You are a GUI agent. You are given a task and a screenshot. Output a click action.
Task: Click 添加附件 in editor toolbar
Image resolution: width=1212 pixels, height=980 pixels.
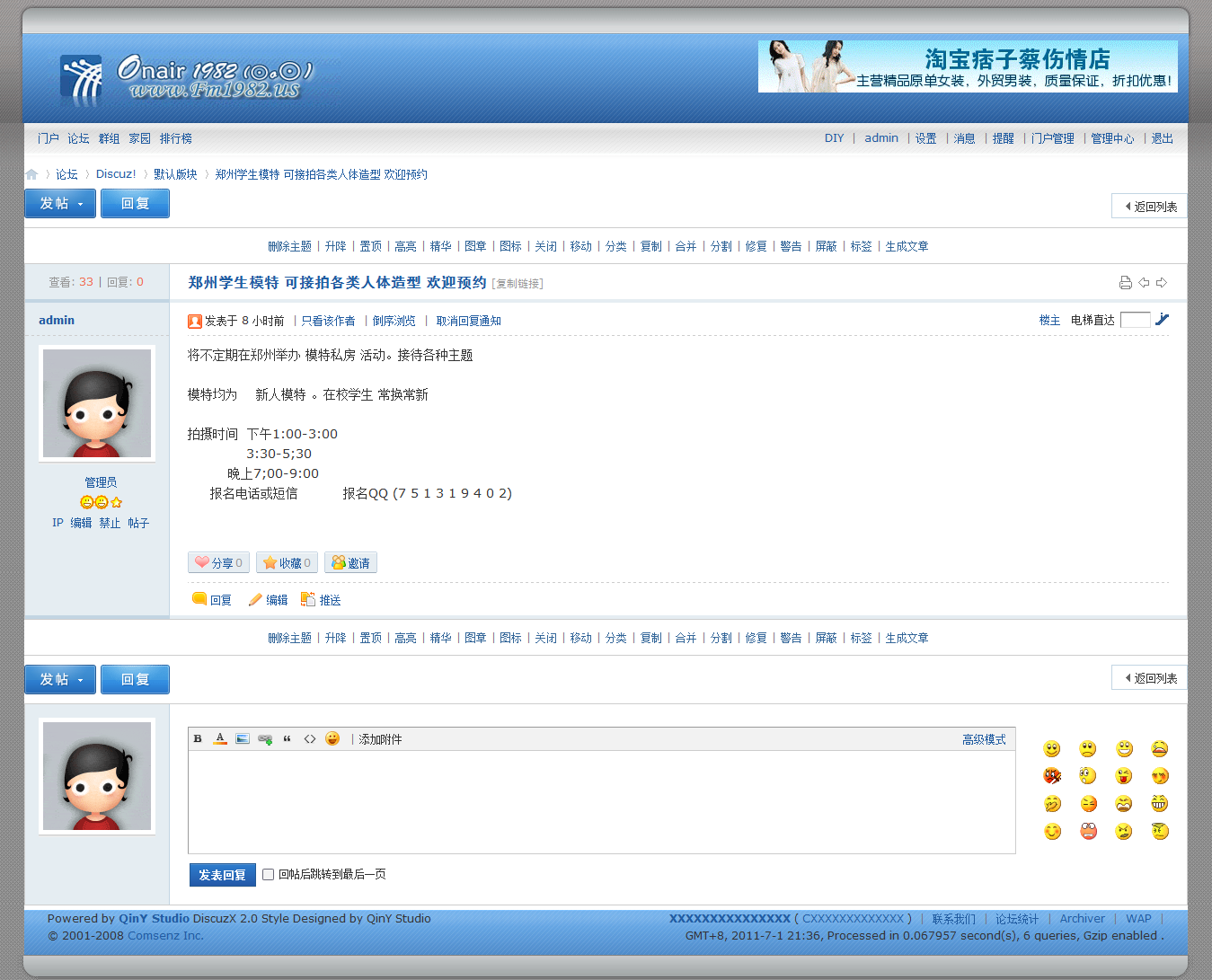380,739
